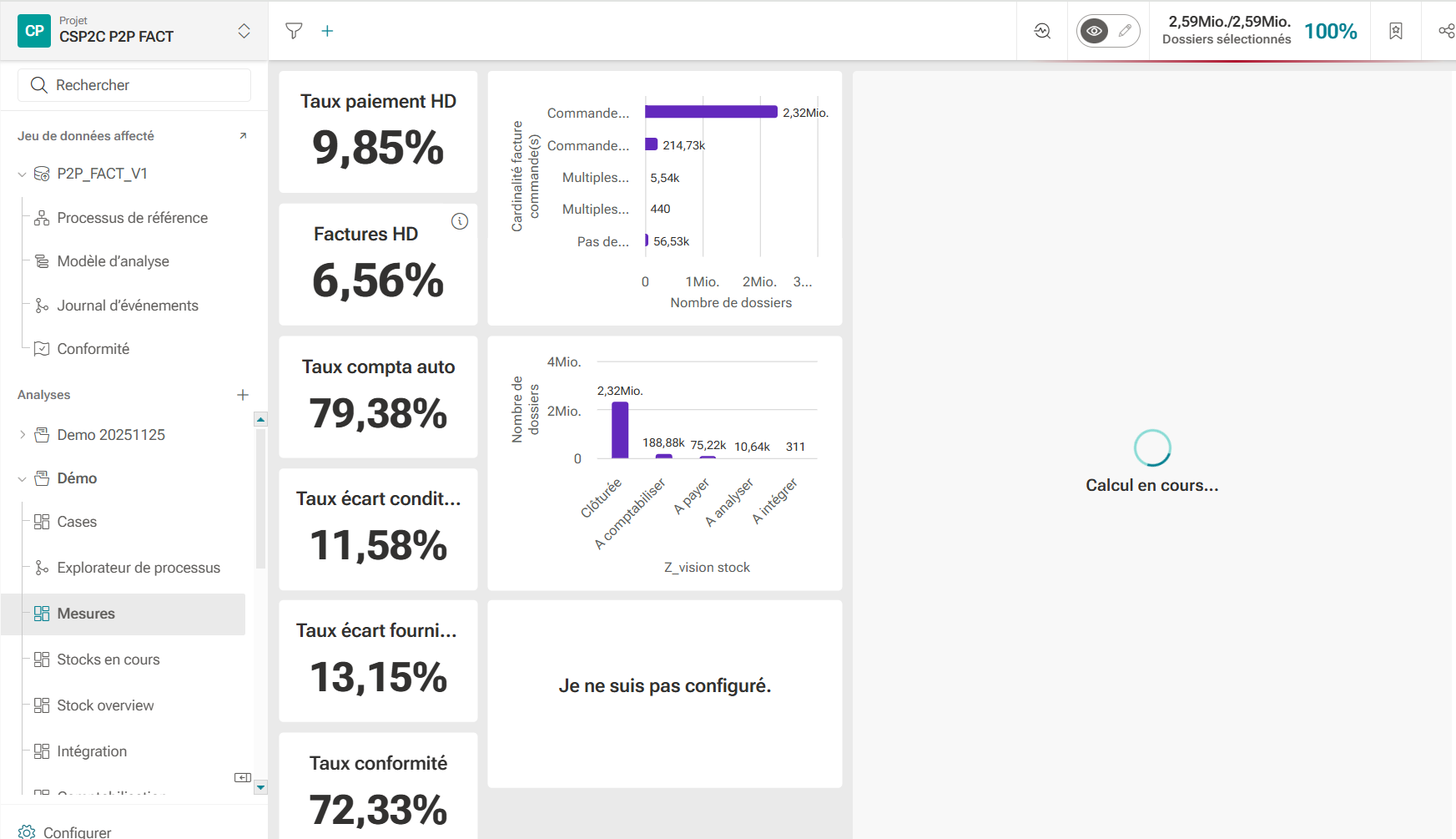Open the project switcher dropdown

[244, 31]
